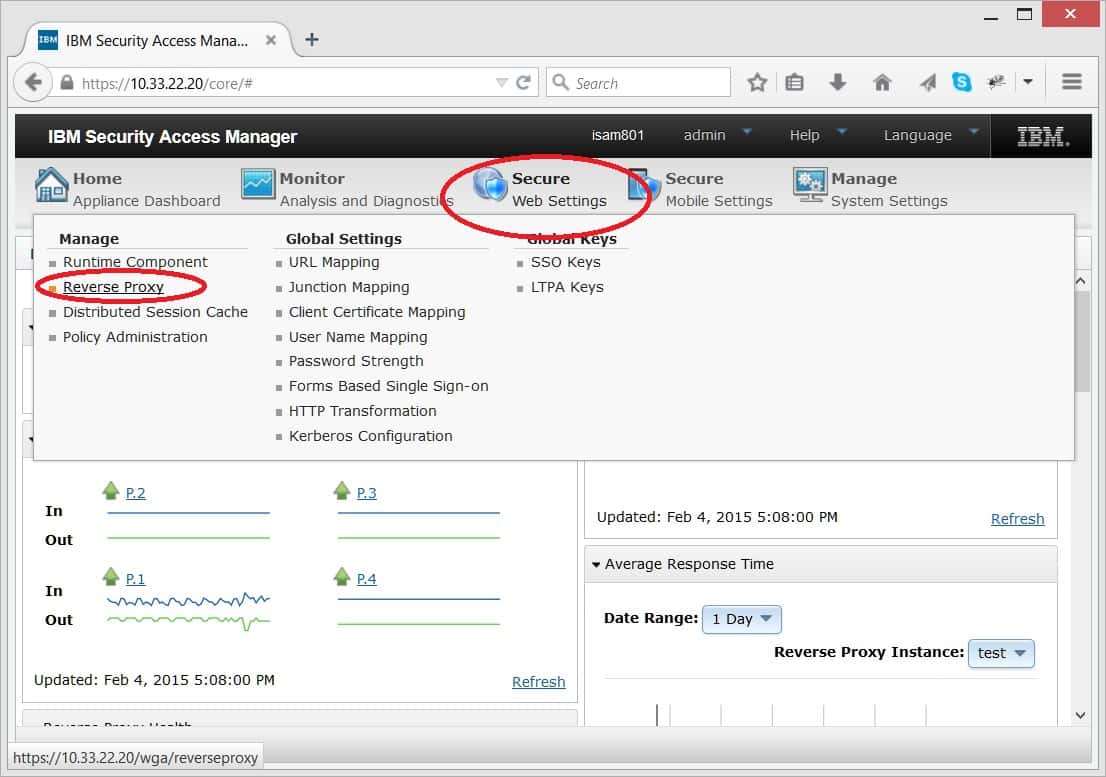Image resolution: width=1106 pixels, height=777 pixels.
Task: Open the Downloads arrow icon
Action: [x=838, y=81]
